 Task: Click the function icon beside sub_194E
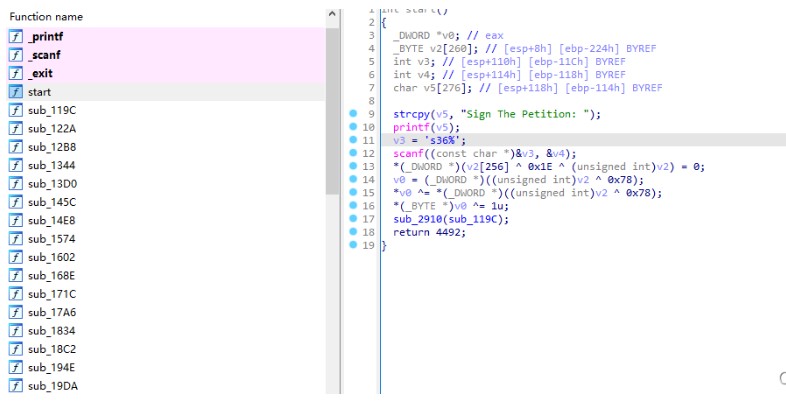[16, 367]
